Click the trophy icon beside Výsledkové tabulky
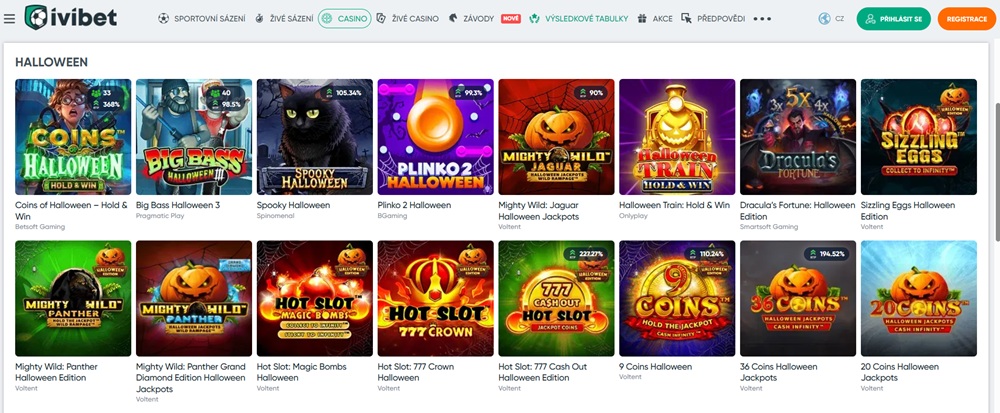 (534, 18)
